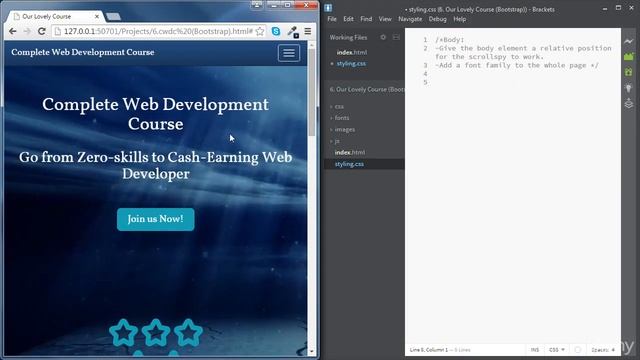This screenshot has height=360, width=640.
Task: Open index.html in project tree
Action: click(x=350, y=152)
